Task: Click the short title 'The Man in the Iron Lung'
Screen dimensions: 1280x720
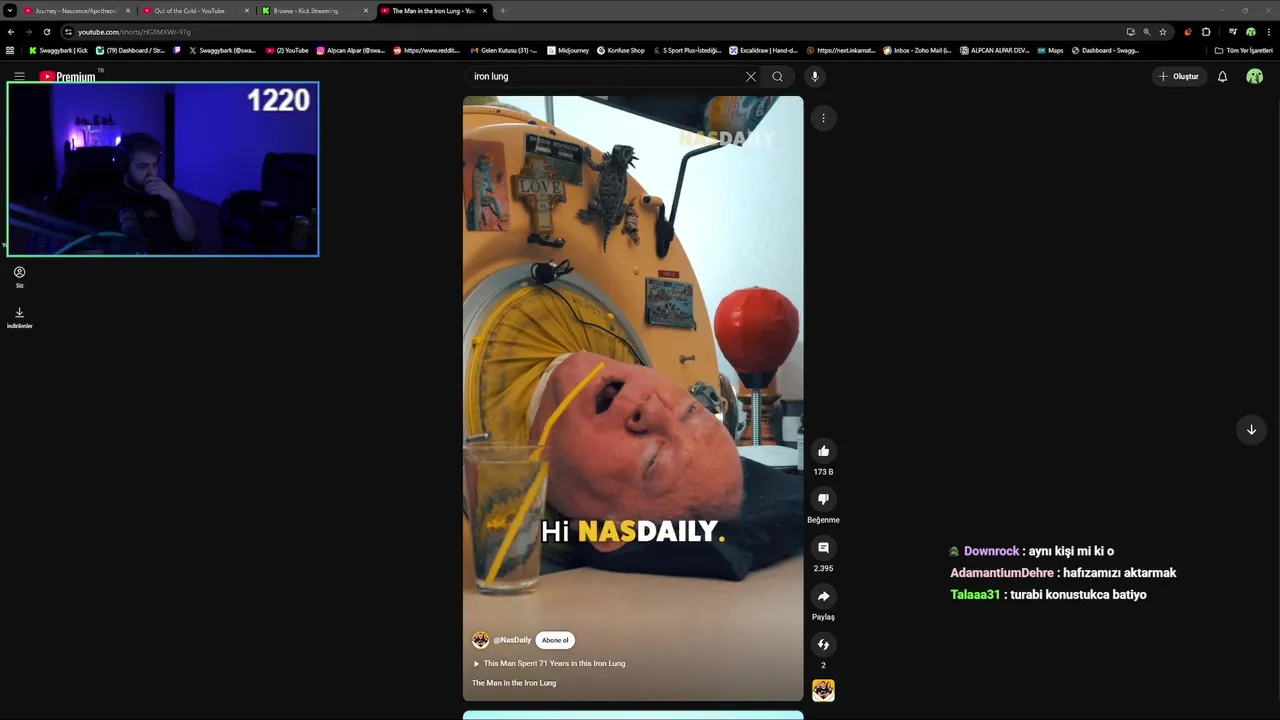Action: pyautogui.click(x=514, y=683)
